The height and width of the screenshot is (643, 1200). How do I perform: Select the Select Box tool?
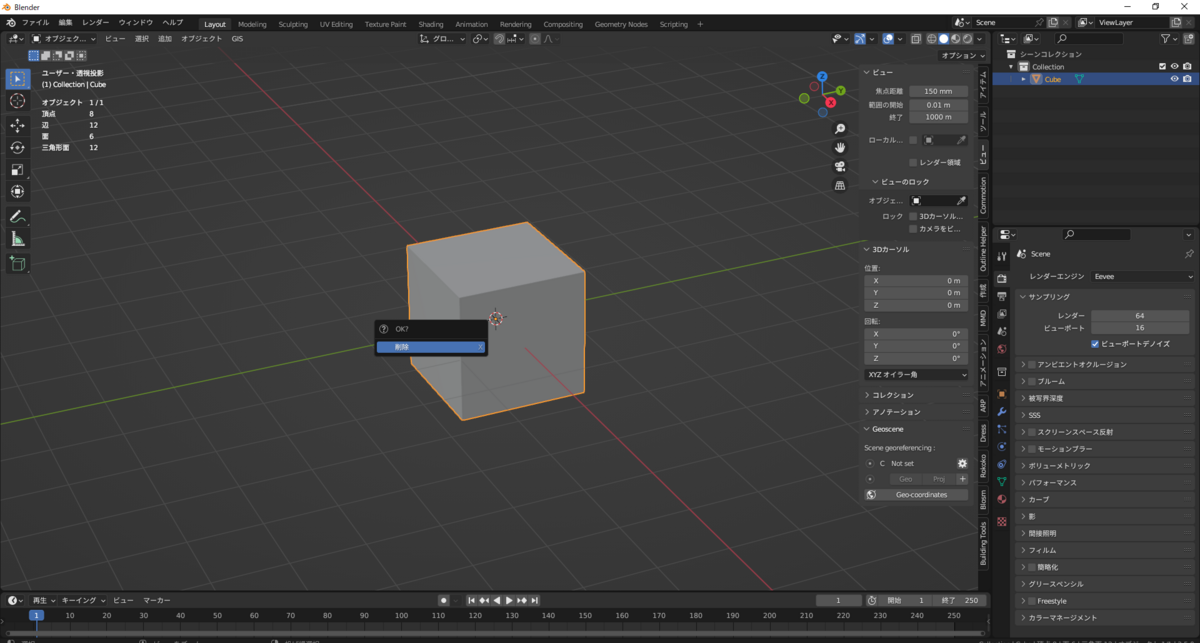click(x=17, y=79)
